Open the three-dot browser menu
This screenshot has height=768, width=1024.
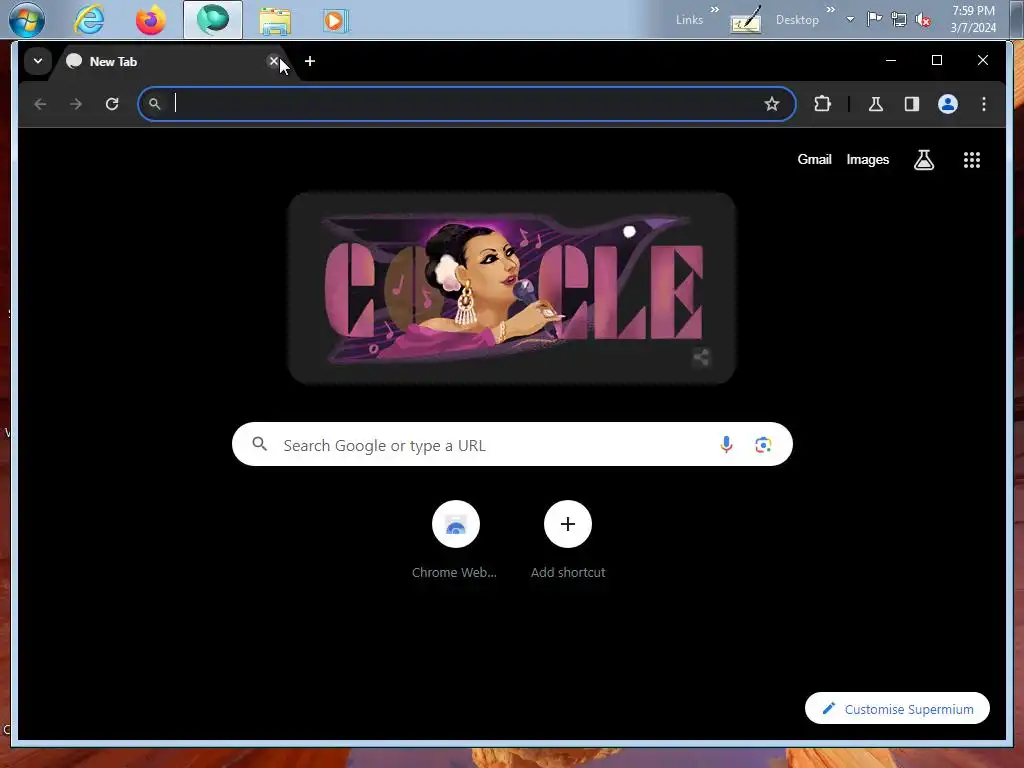984,104
